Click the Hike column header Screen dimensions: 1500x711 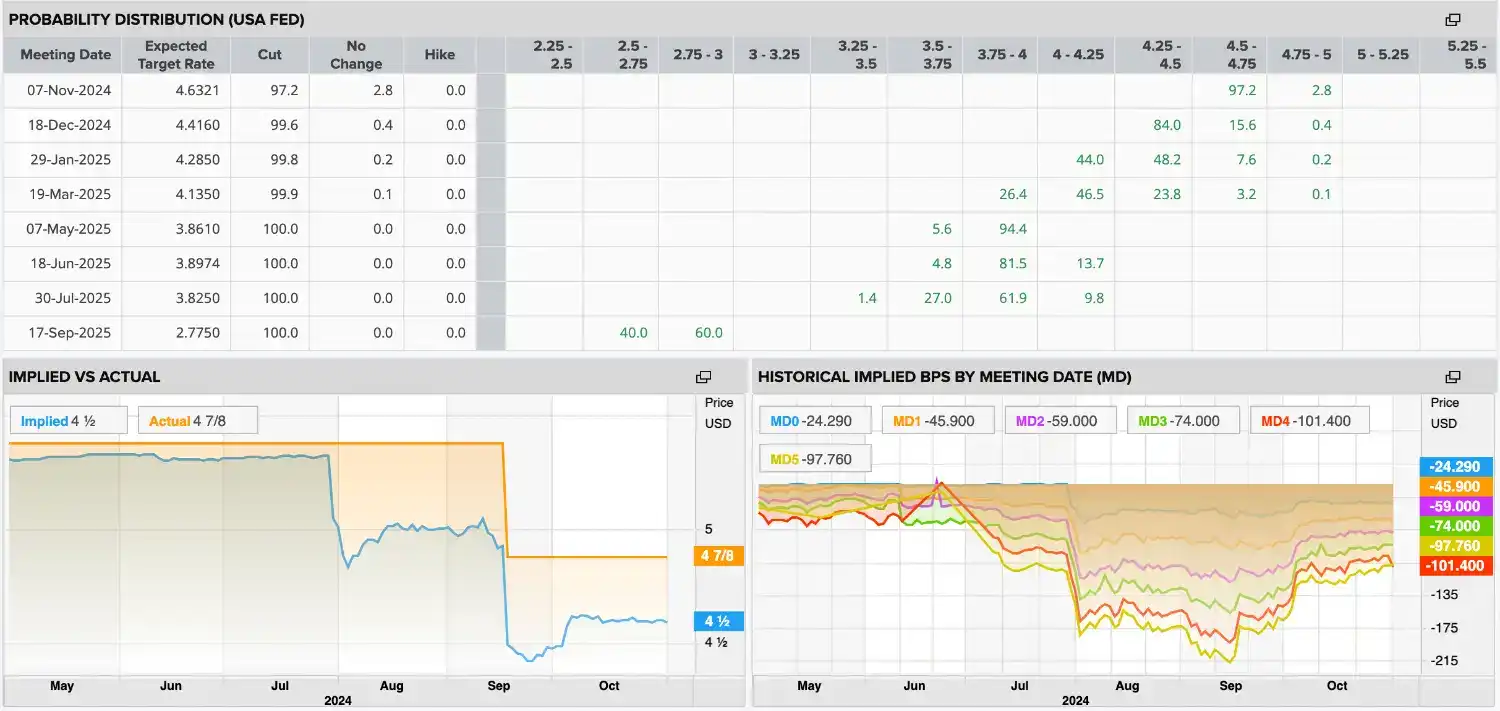pos(440,55)
